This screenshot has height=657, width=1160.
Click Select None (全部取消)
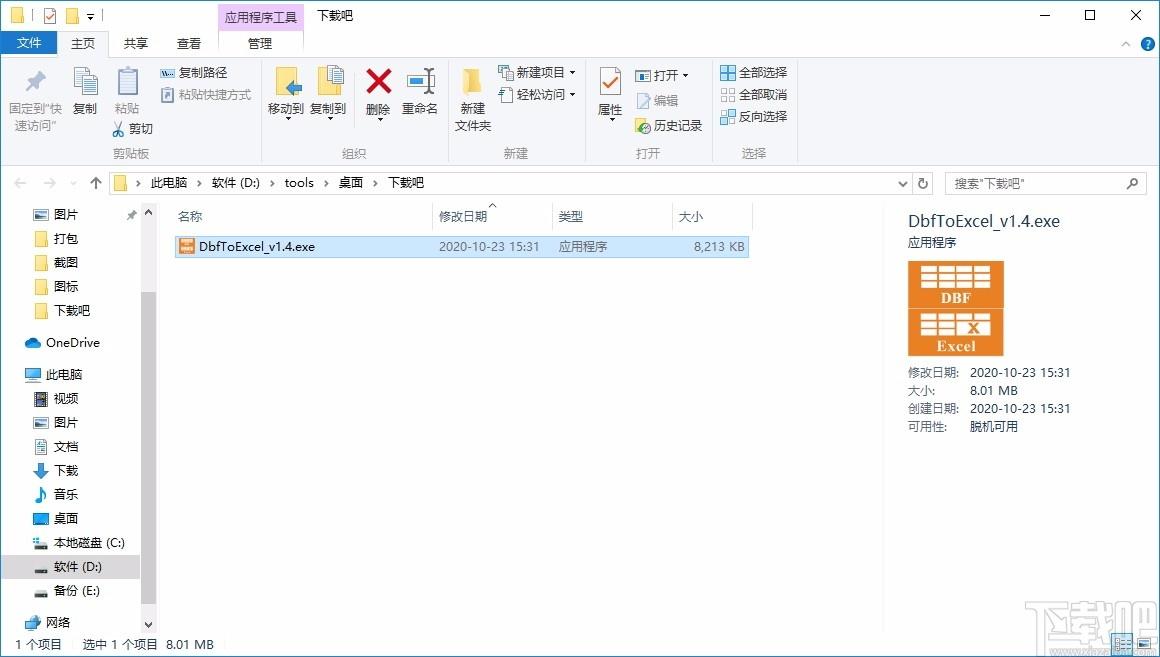click(x=754, y=95)
